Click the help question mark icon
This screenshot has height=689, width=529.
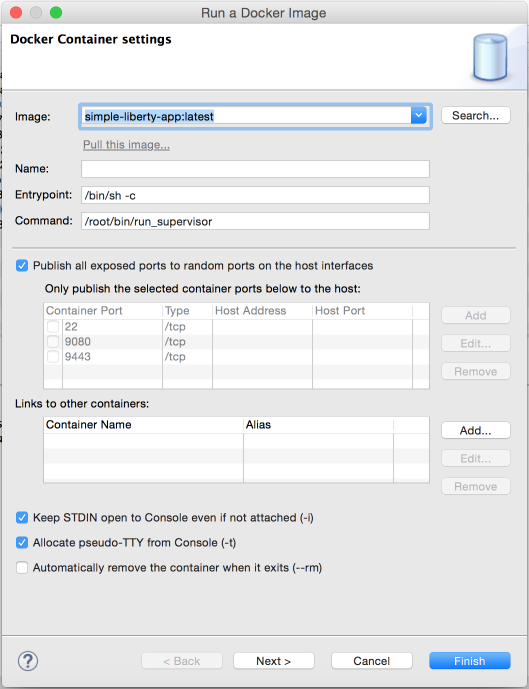[x=28, y=660]
